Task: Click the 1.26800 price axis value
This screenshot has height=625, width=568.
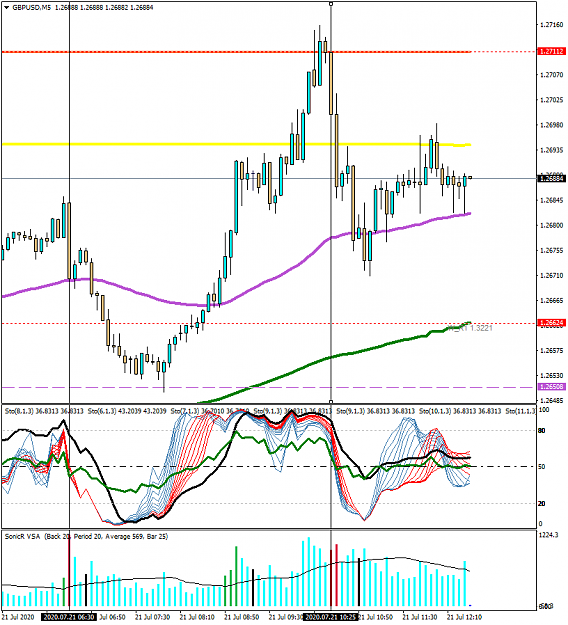Action: (x=552, y=225)
